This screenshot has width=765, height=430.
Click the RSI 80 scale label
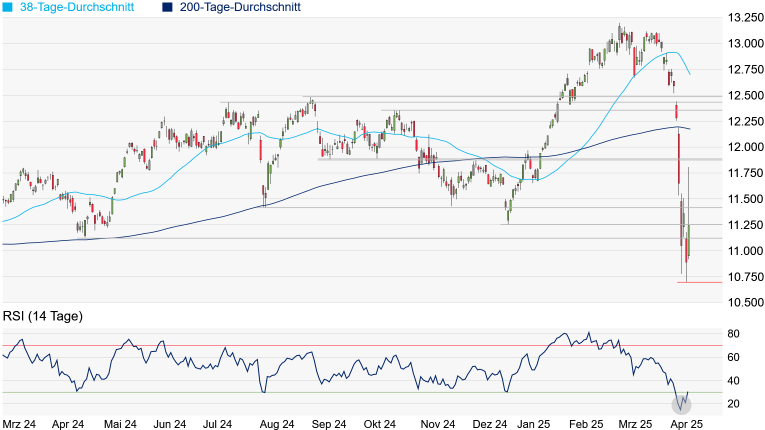[733, 334]
